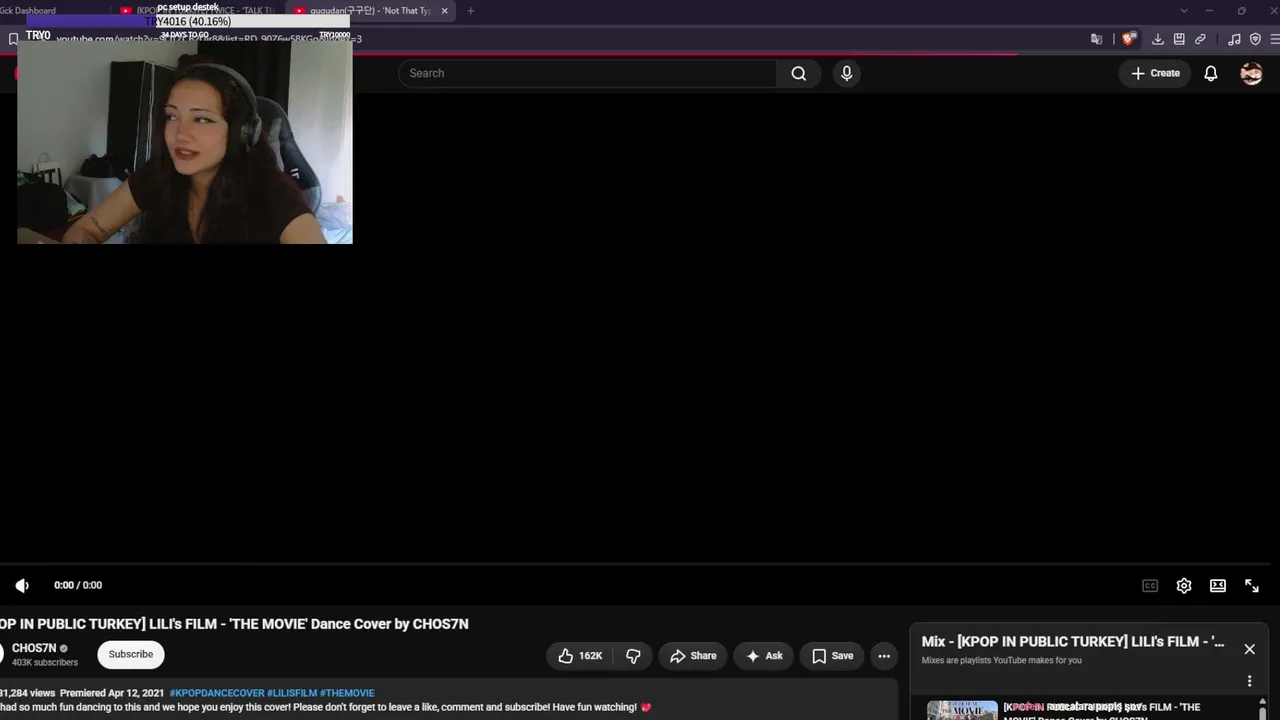The image size is (1280, 720).
Task: Follow the #KPOPDANCECOVER hashtag link
Action: (217, 693)
